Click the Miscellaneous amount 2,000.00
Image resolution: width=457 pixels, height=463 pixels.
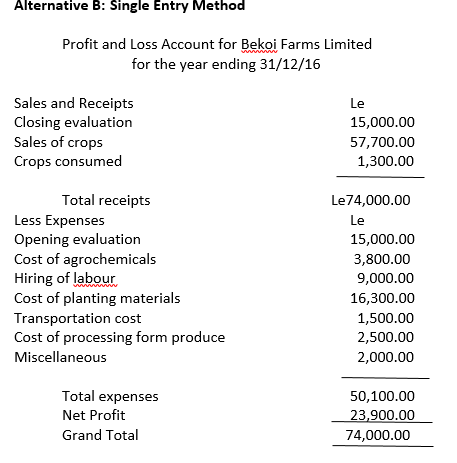tap(386, 357)
